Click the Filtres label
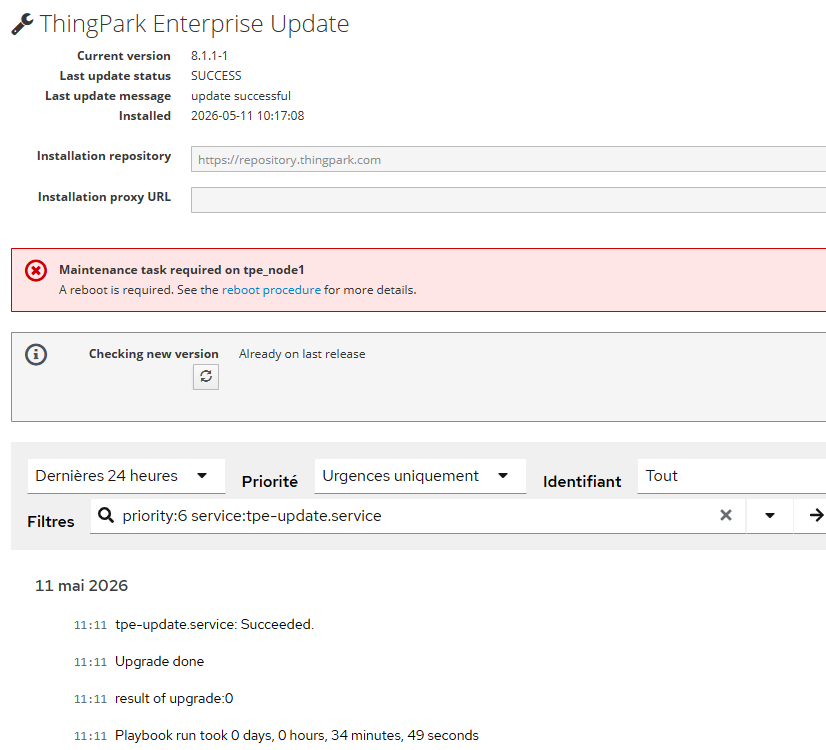This screenshot has height=750, width=826. pyautogui.click(x=51, y=521)
